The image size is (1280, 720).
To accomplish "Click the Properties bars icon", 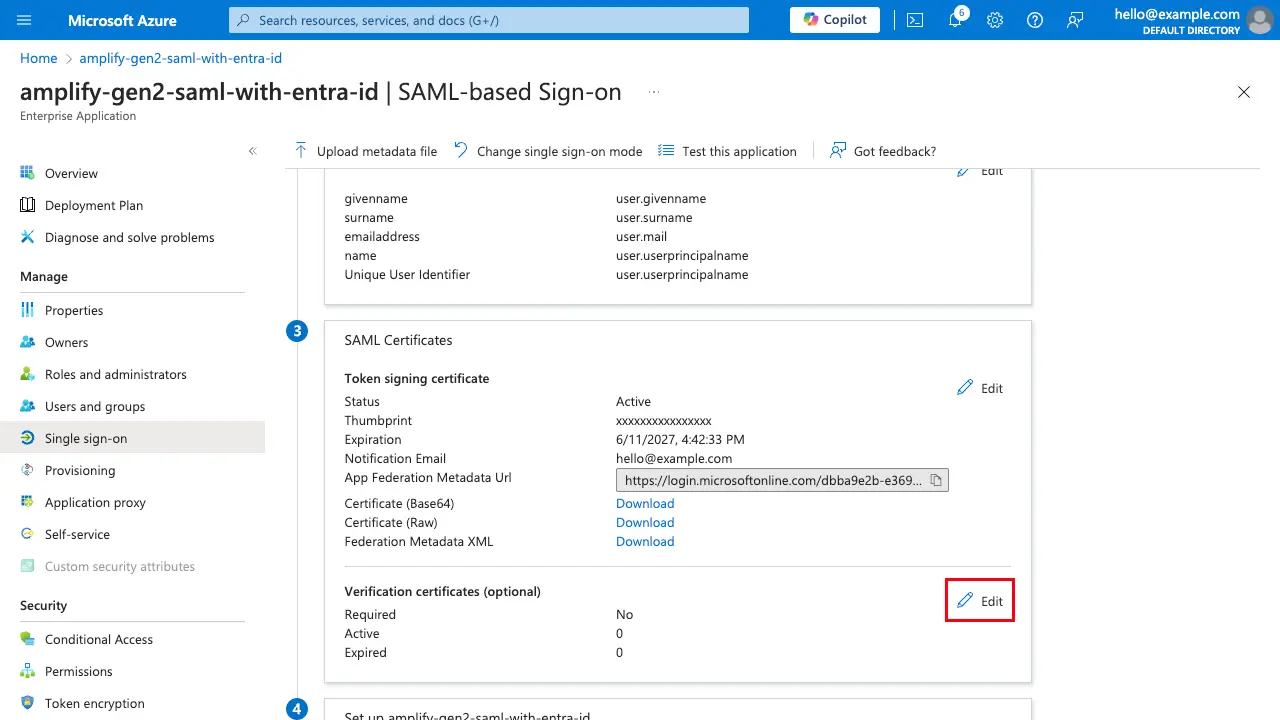I will point(27,310).
